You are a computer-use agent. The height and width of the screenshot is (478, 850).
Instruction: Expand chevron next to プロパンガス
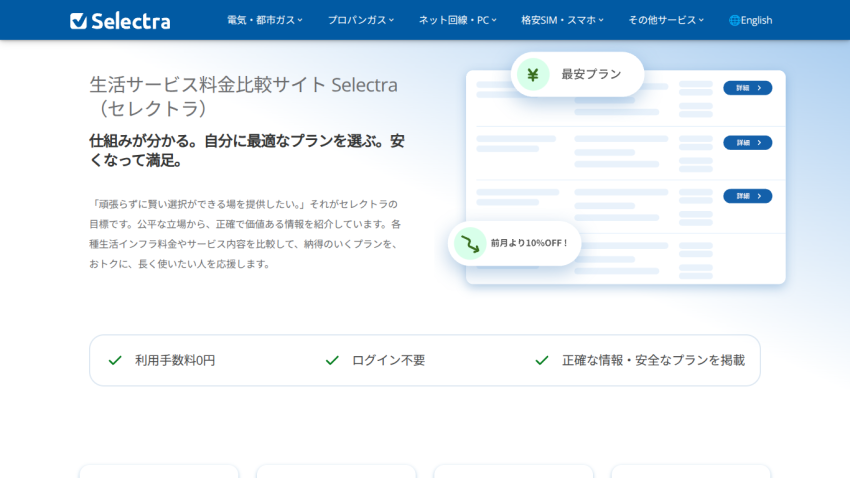[x=391, y=20]
